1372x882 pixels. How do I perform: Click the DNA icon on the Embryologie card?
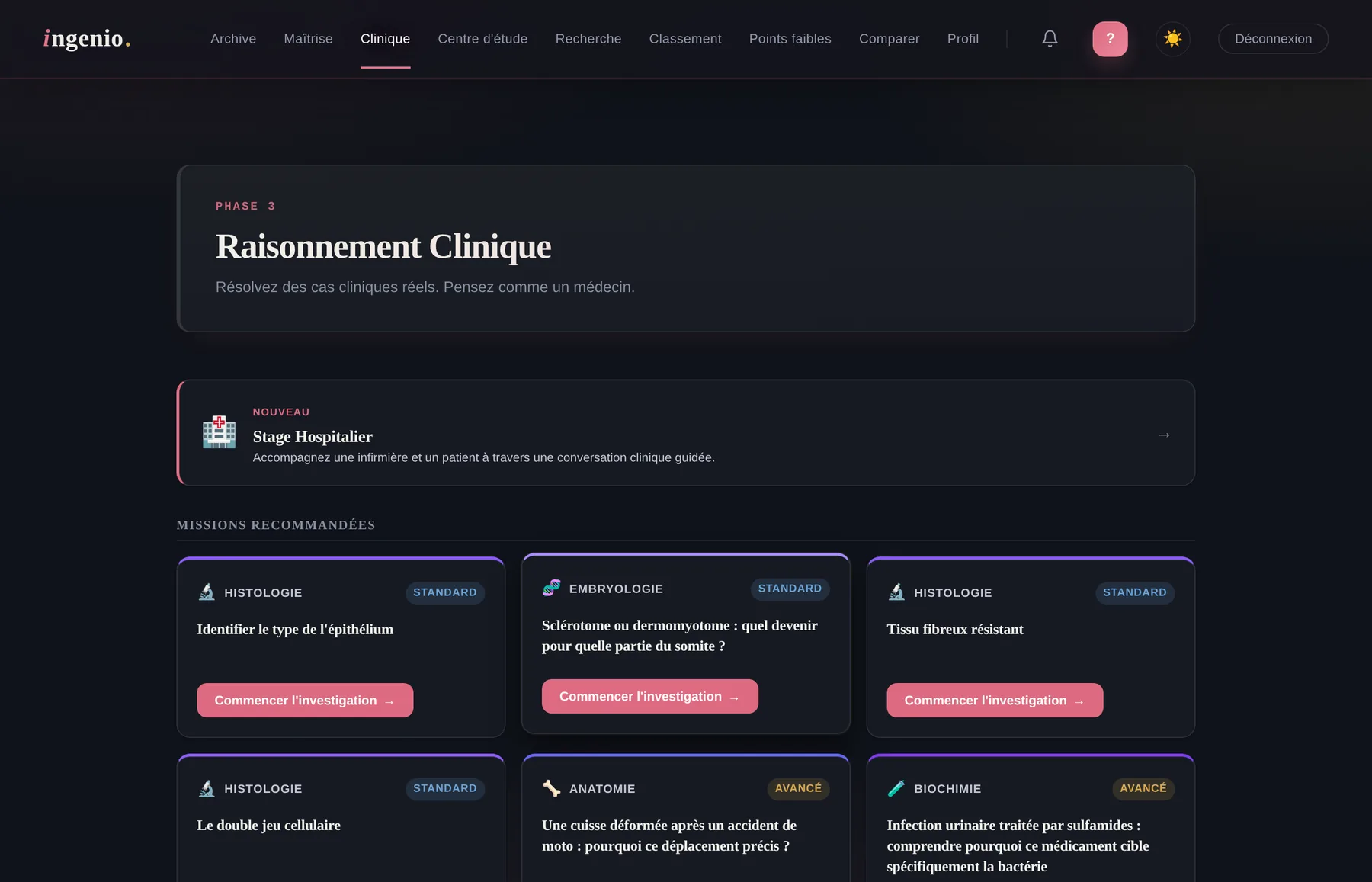point(552,588)
